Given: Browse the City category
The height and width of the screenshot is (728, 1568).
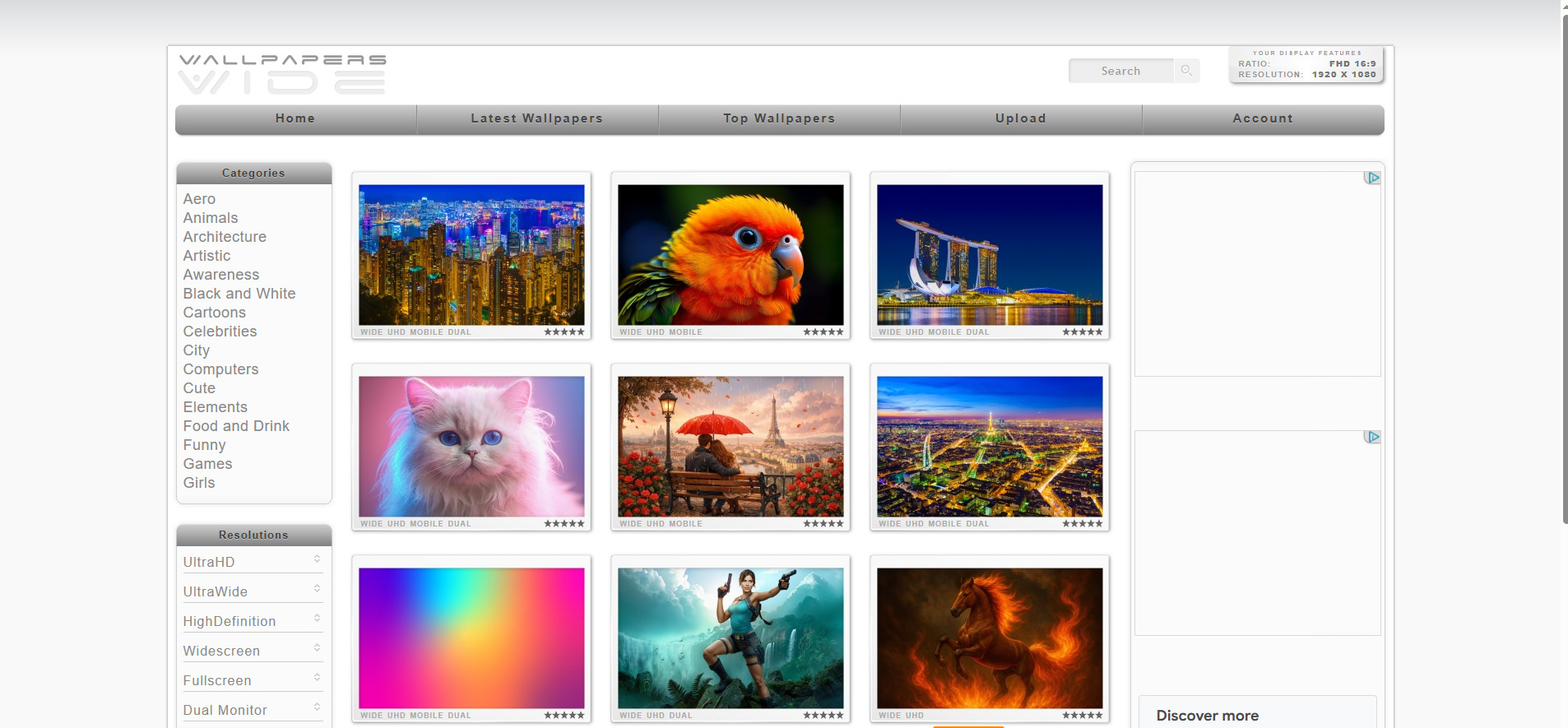Looking at the screenshot, I should (197, 350).
